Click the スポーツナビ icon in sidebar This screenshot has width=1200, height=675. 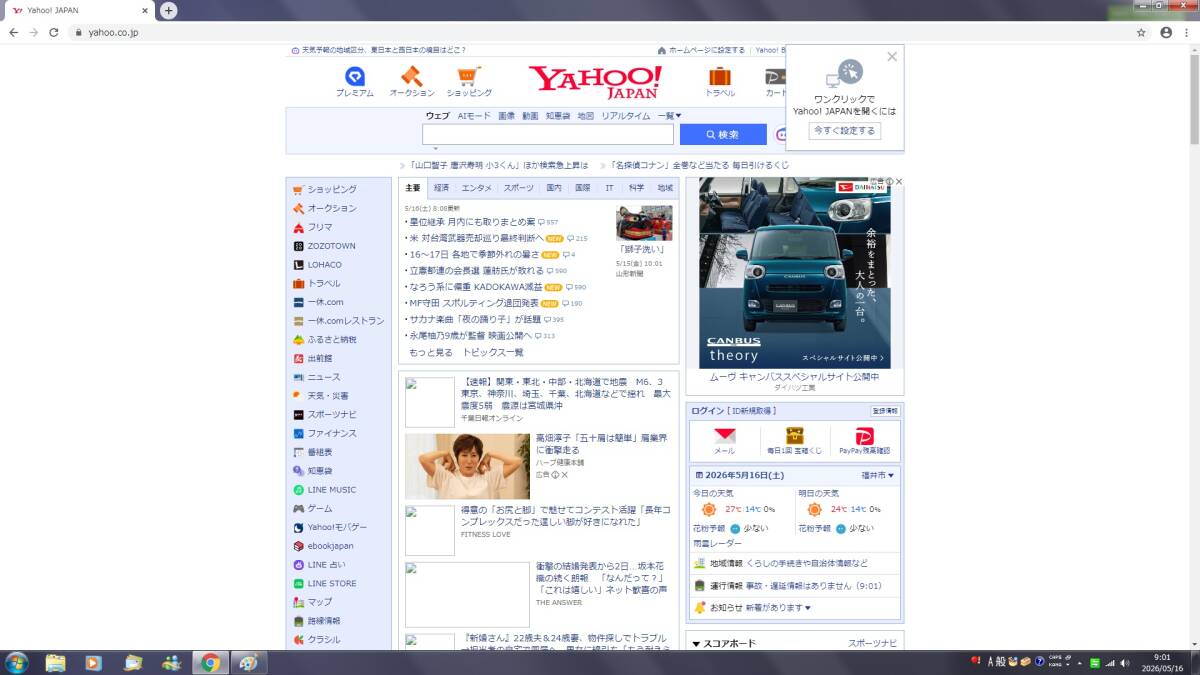[298, 414]
